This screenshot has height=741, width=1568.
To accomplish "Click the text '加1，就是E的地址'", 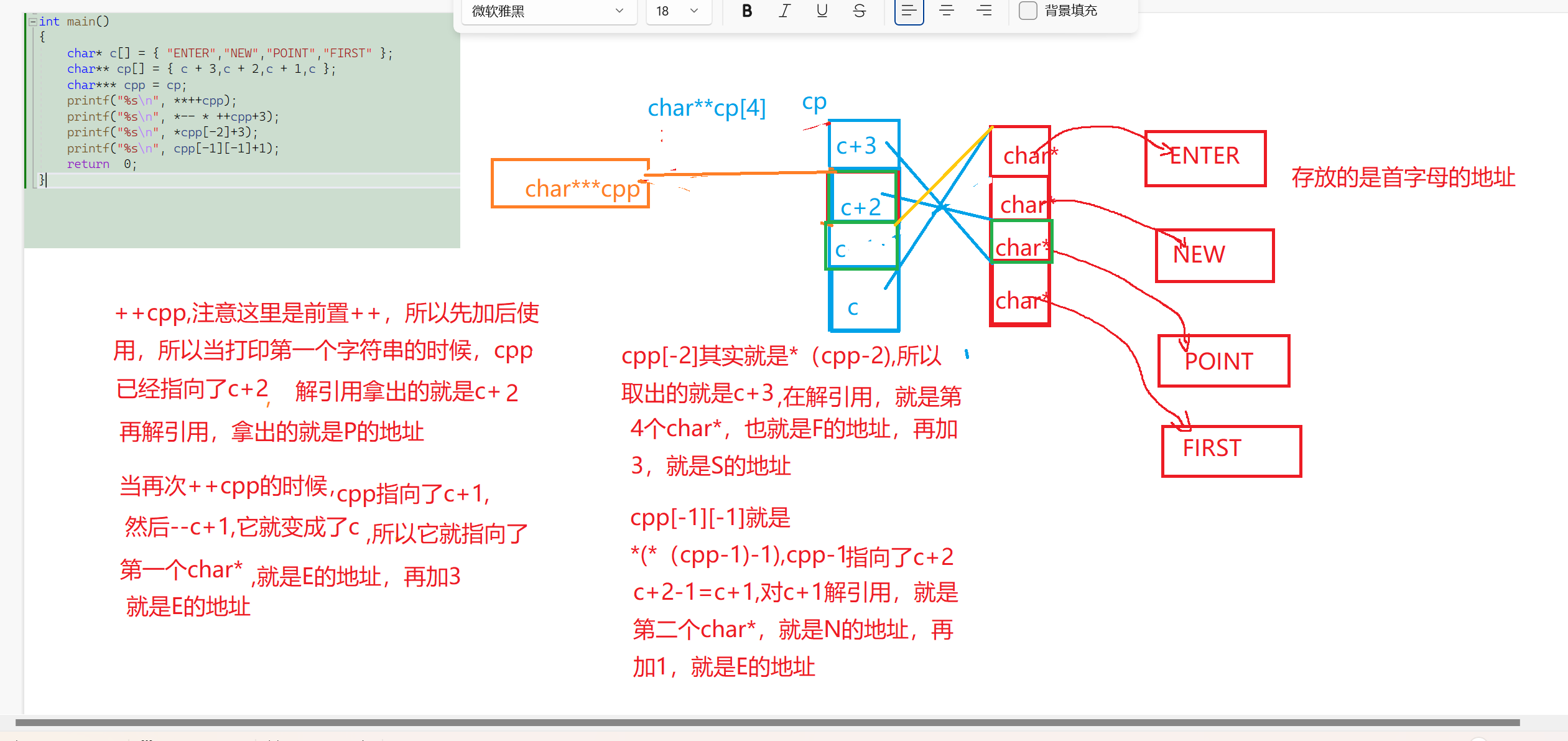I will (724, 667).
